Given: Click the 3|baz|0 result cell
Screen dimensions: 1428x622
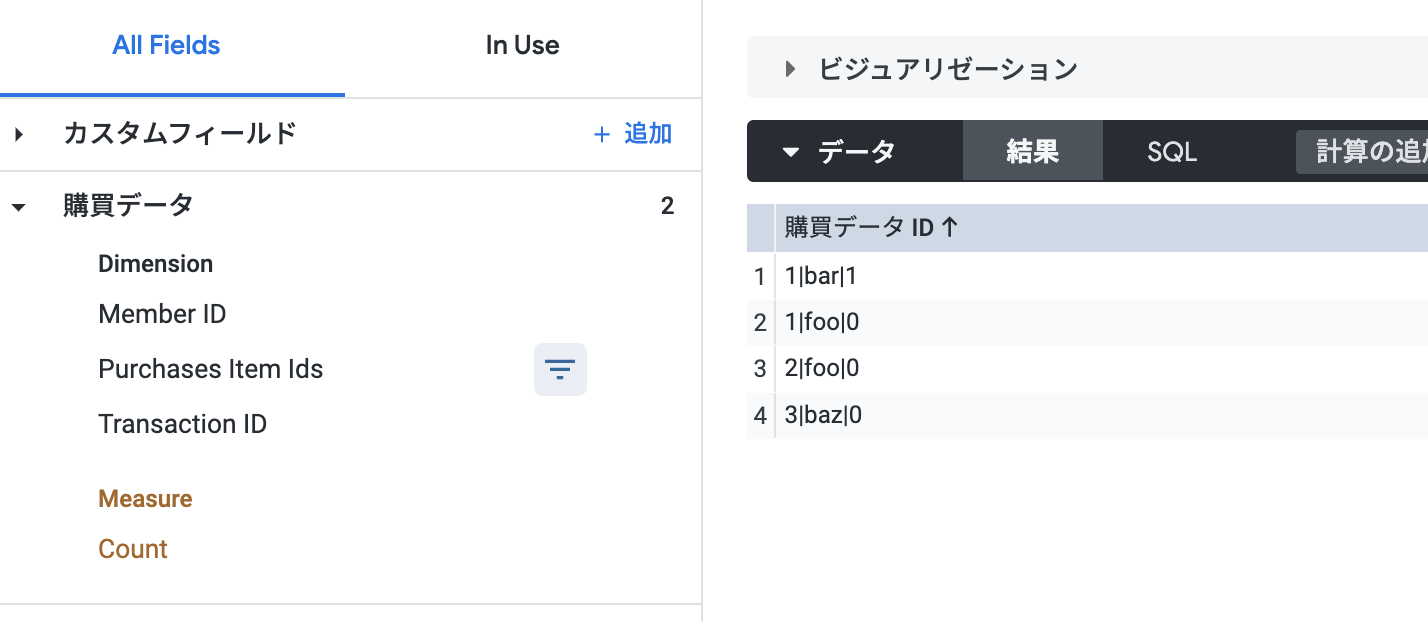Looking at the screenshot, I should click(823, 415).
